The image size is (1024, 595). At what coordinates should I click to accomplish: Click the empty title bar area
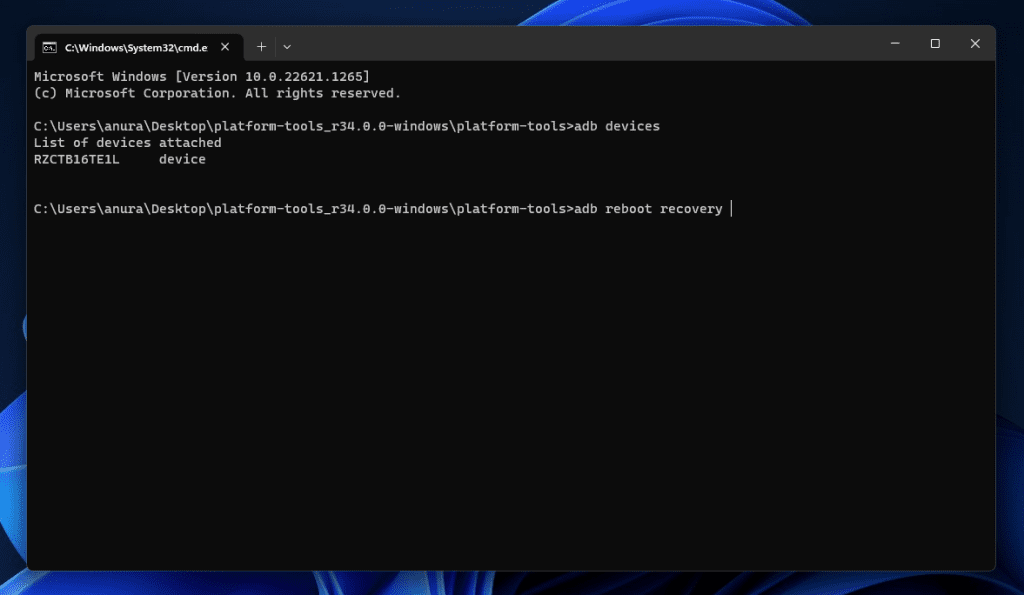580,45
